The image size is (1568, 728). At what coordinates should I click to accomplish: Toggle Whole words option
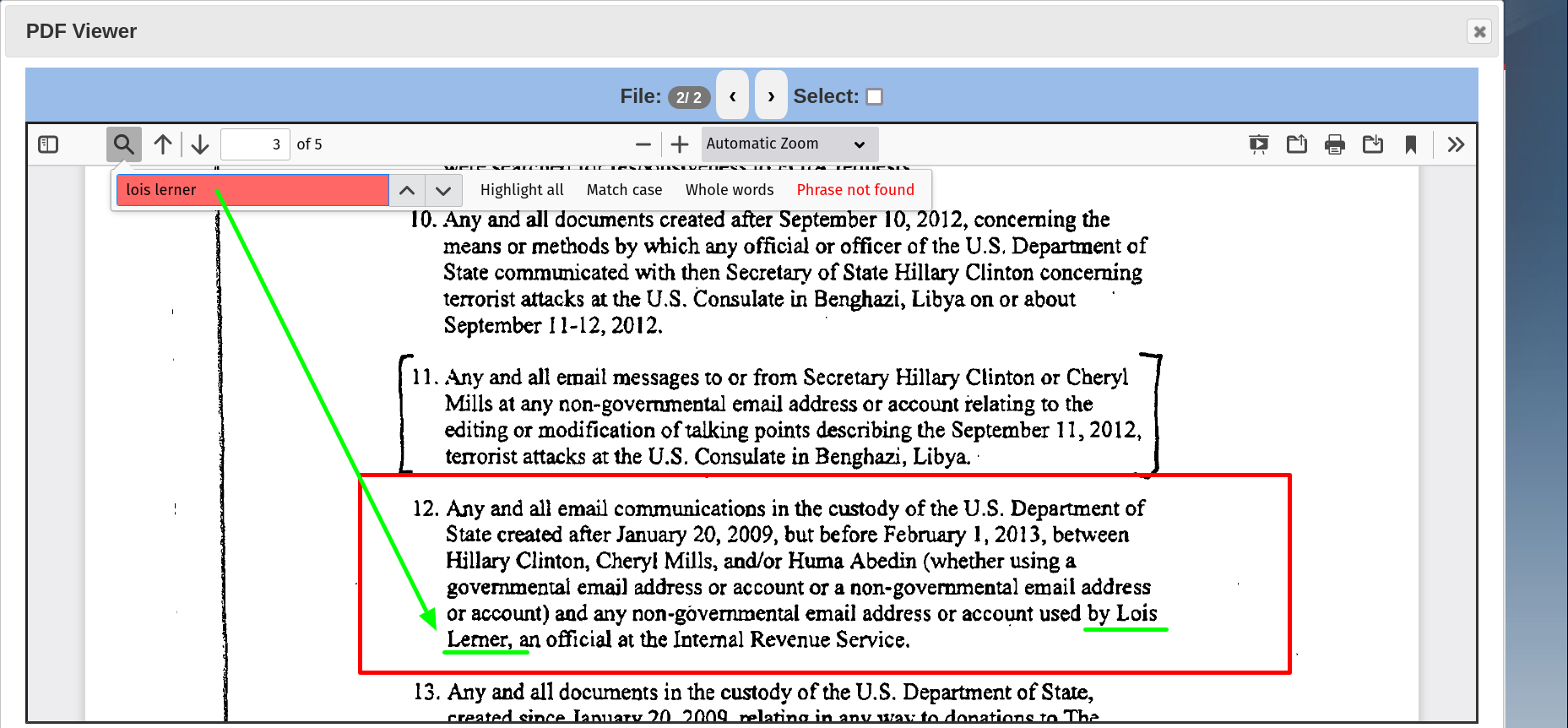click(x=730, y=190)
